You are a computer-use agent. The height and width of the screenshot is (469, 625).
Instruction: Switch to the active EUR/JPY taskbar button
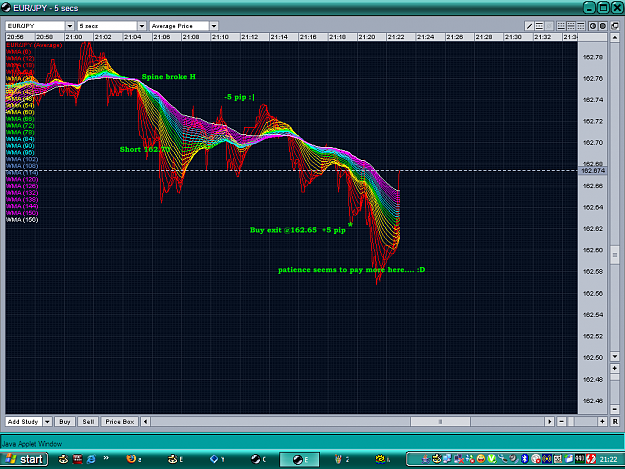coord(299,459)
